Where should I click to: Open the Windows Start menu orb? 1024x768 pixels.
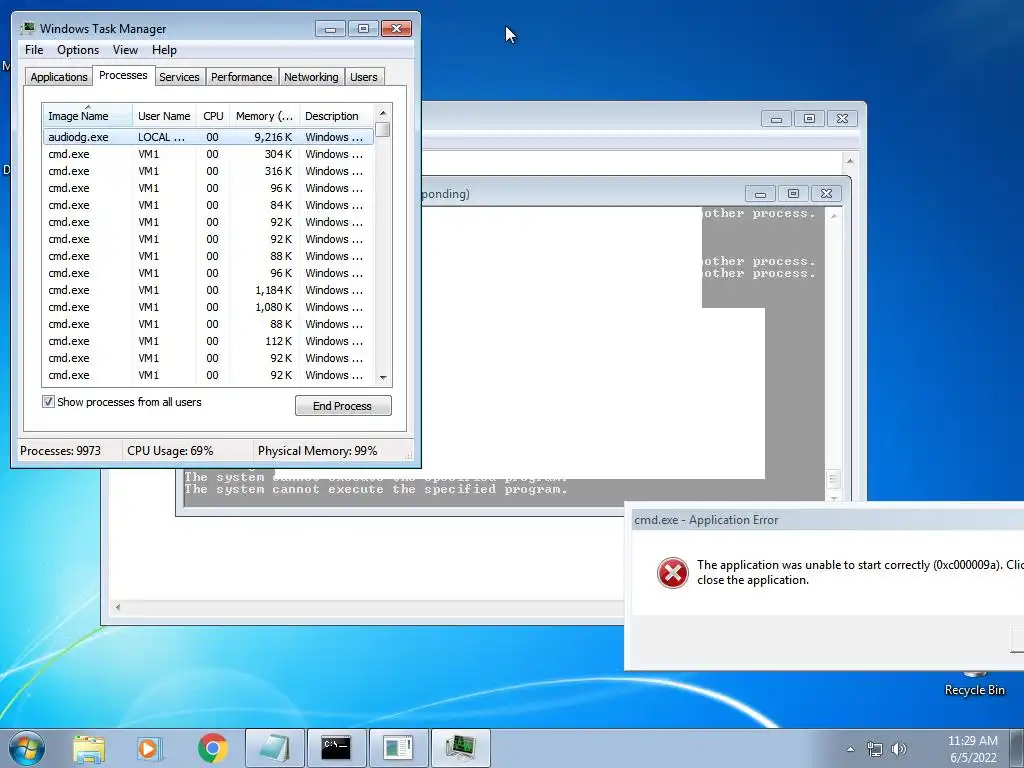pos(27,748)
